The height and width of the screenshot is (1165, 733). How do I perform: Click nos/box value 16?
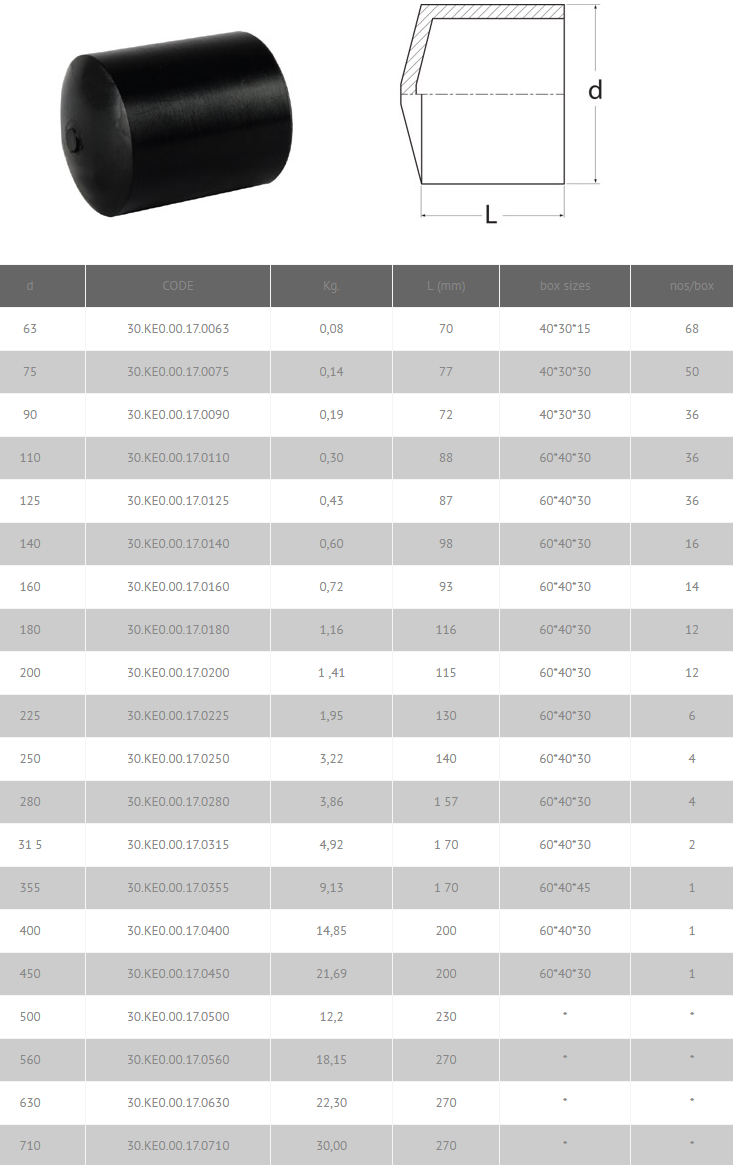click(x=691, y=544)
